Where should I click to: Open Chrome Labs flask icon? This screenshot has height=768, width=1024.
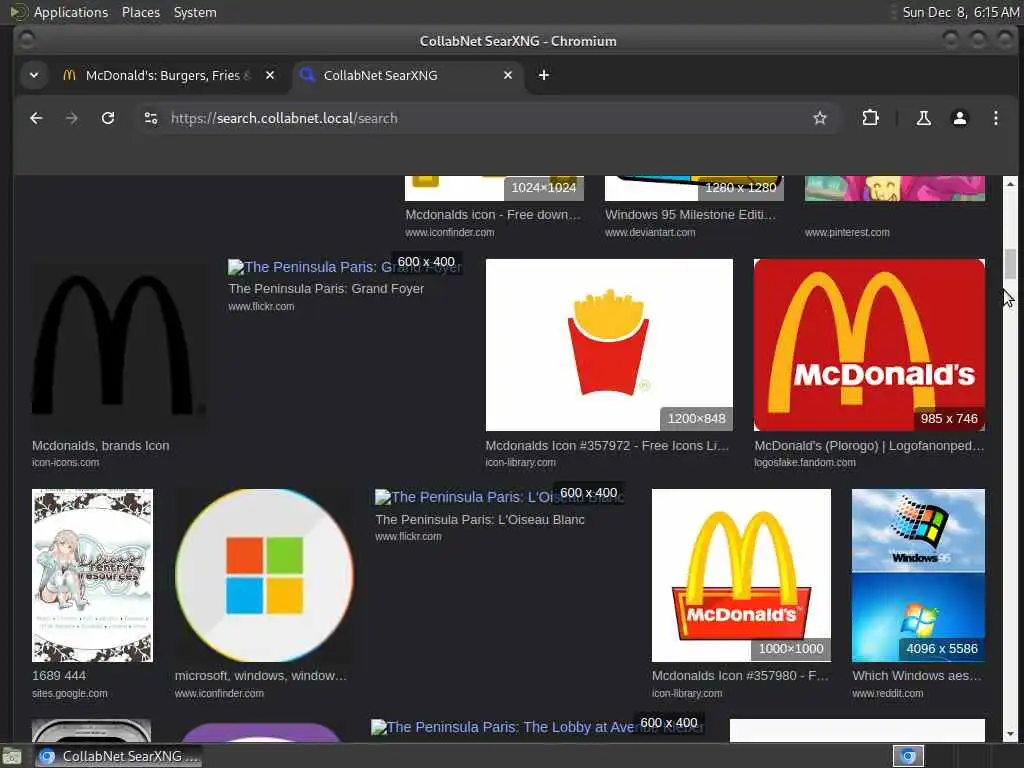click(x=923, y=118)
